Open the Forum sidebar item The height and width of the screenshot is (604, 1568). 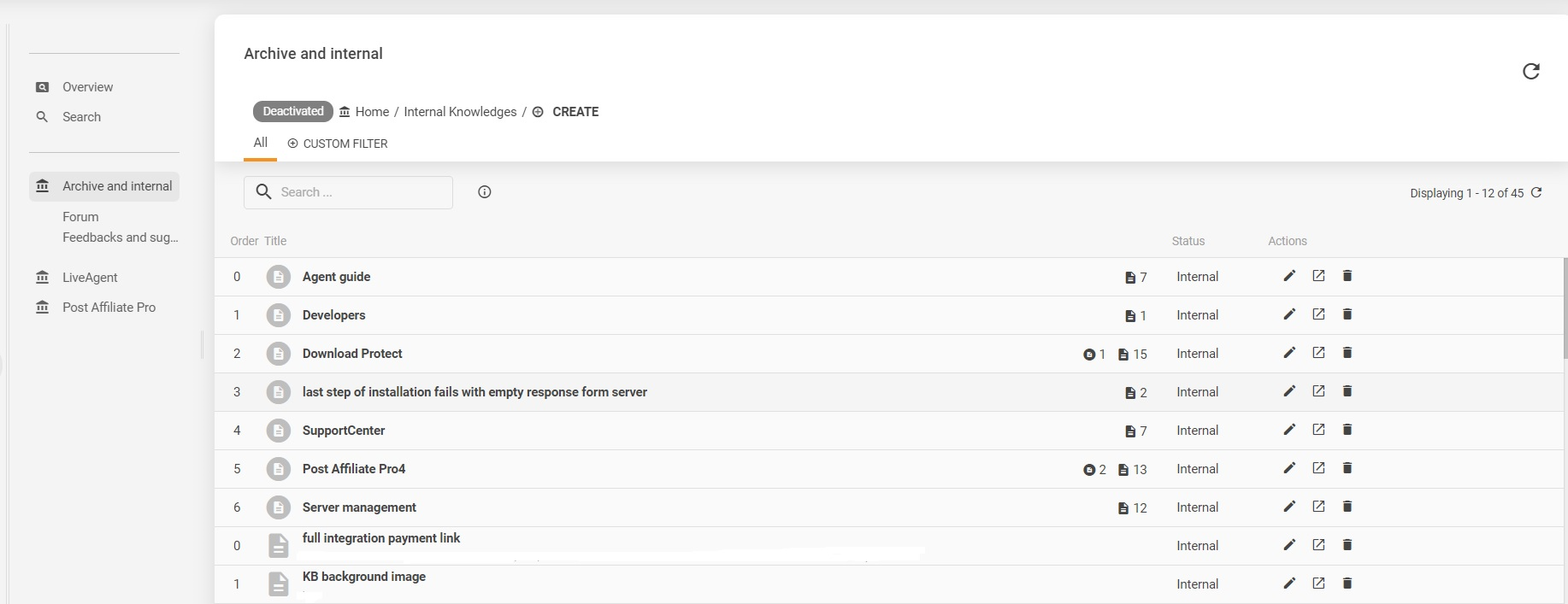(x=80, y=217)
